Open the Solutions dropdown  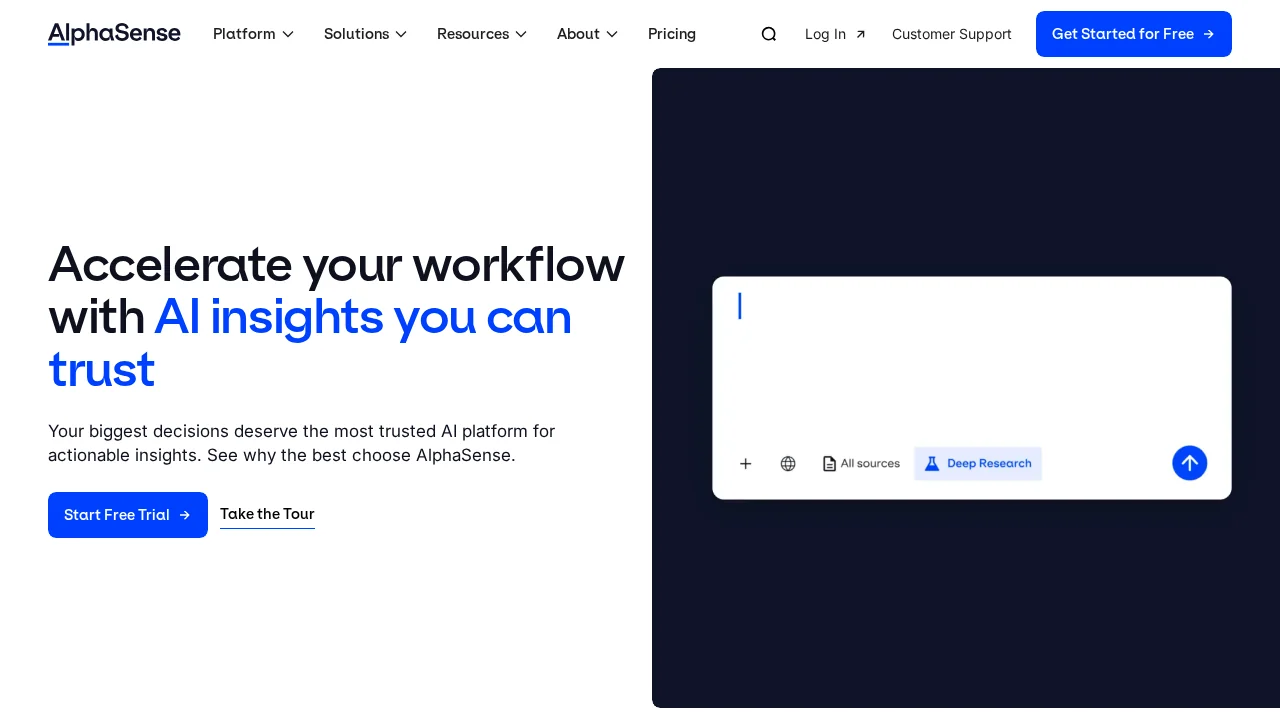365,33
